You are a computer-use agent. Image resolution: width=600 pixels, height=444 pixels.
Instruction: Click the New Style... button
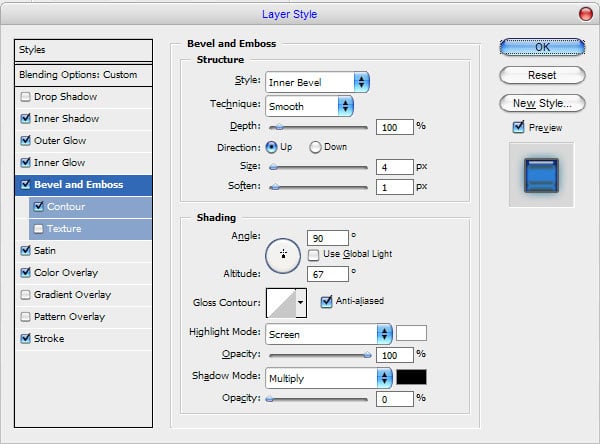click(x=542, y=103)
